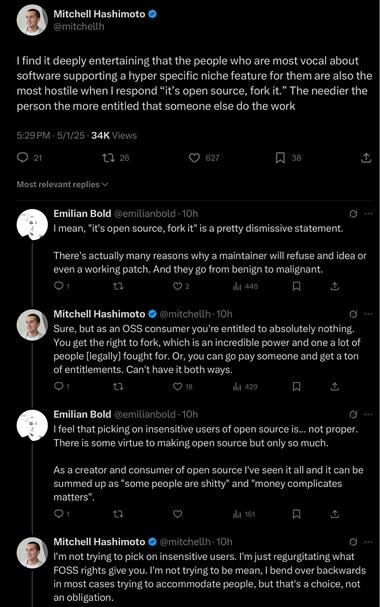Retweet the main Mitchell Hashimoto post
380x607 pixels.
[108, 158]
